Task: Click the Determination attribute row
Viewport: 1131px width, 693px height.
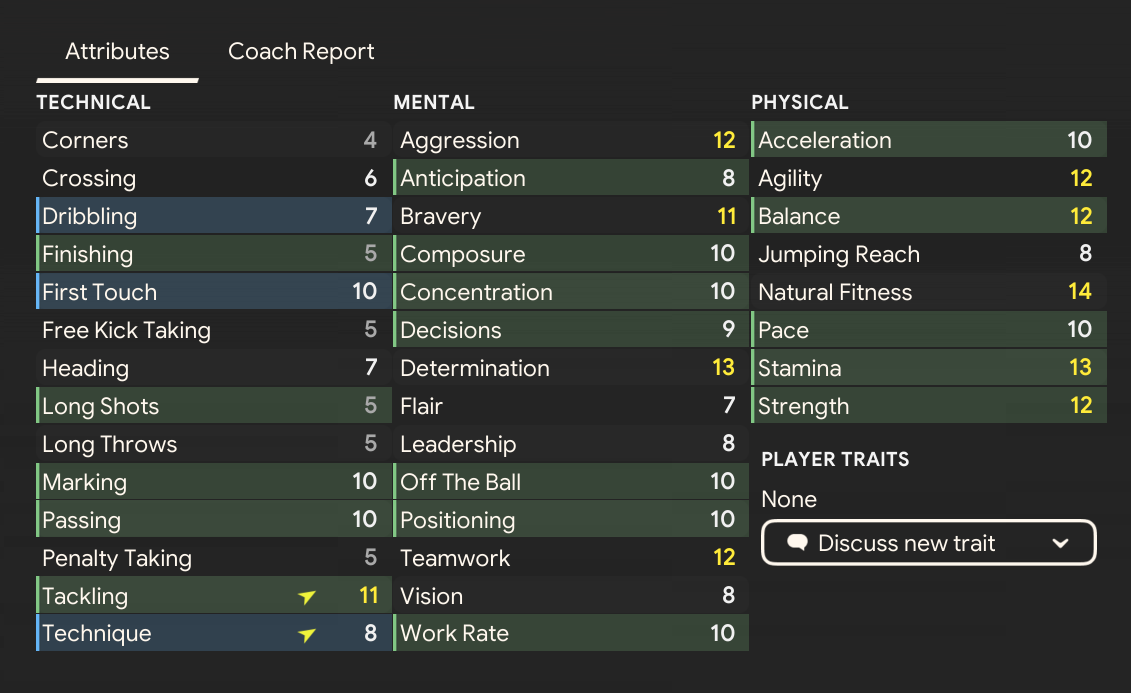Action: tap(570, 369)
